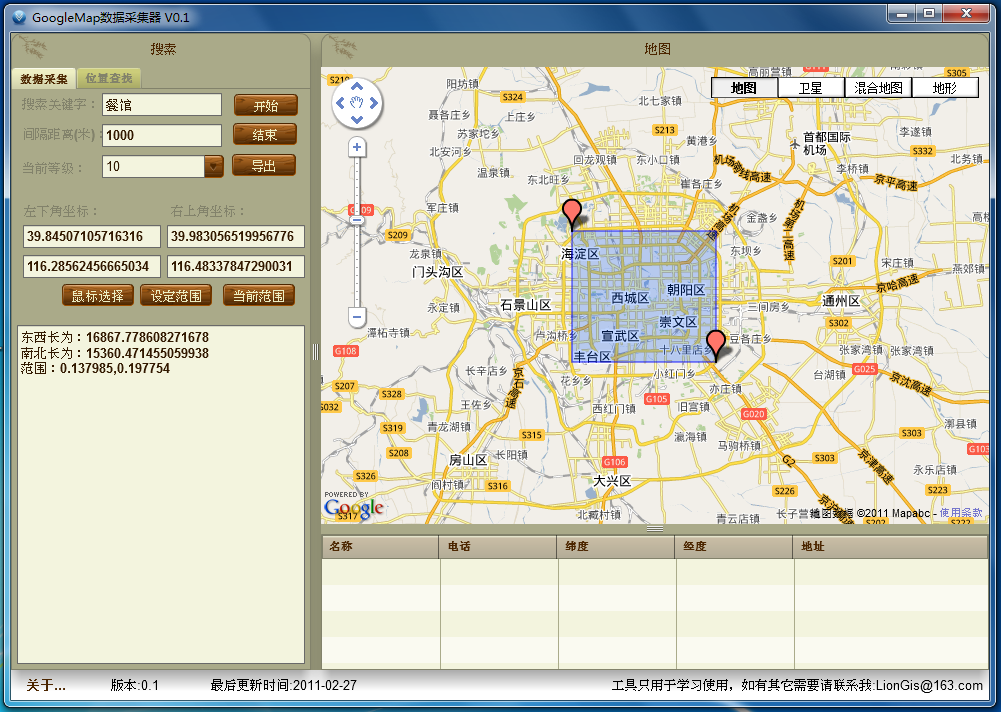Click hand icon in pan control center
This screenshot has height=712, width=1001.
tap(357, 103)
